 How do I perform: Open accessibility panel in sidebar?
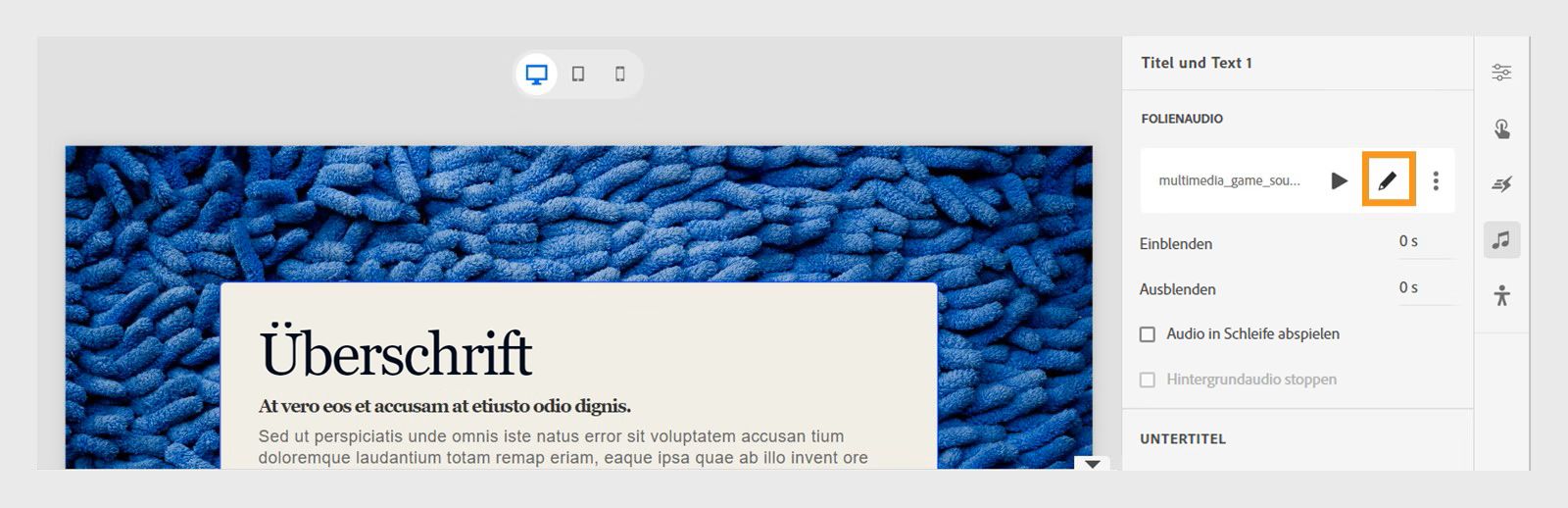(x=1501, y=295)
